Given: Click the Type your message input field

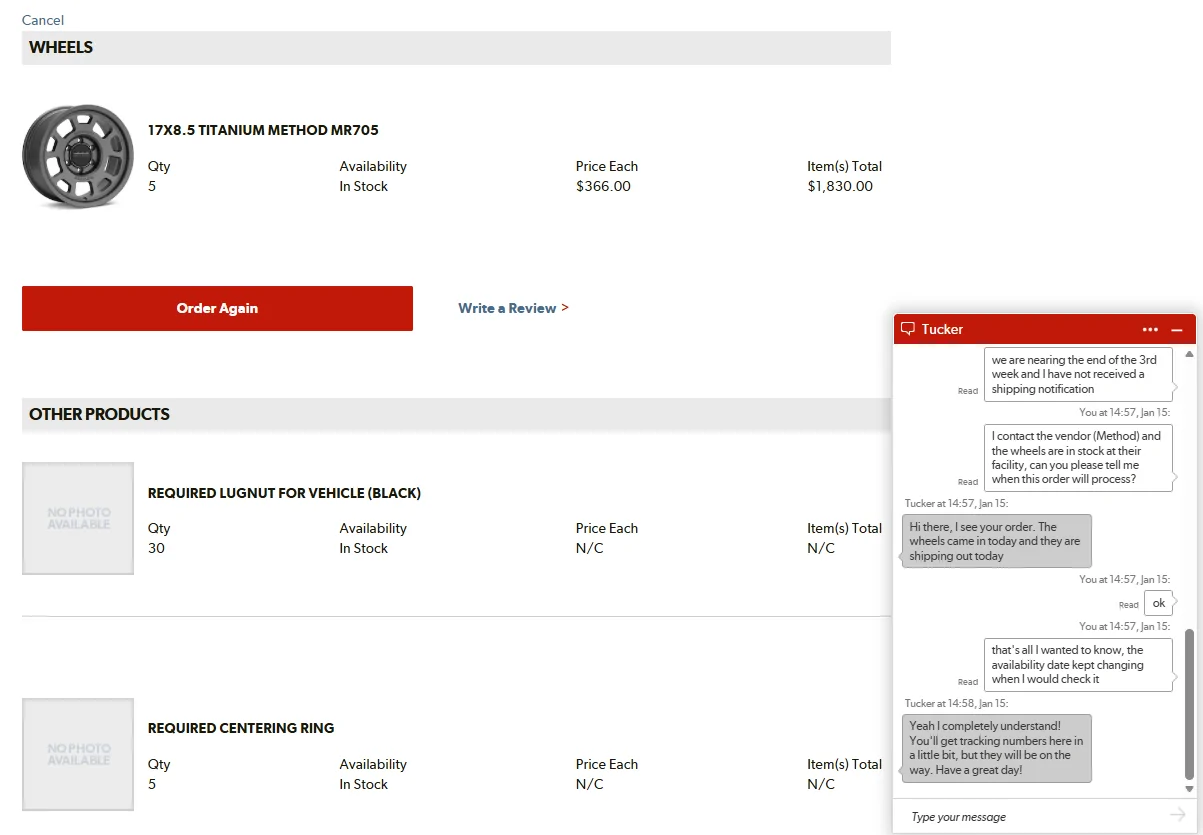Looking at the screenshot, I should (1034, 817).
